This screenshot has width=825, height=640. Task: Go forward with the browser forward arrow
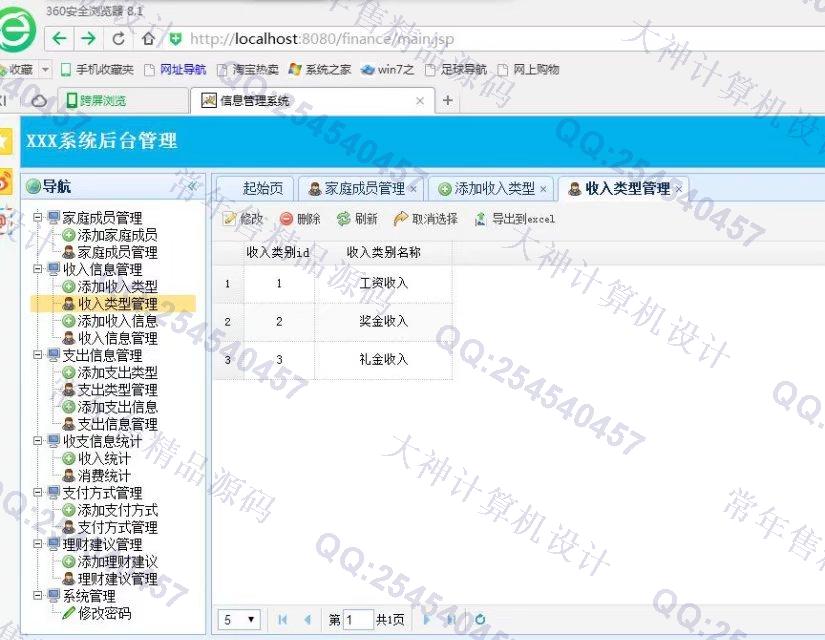point(88,38)
